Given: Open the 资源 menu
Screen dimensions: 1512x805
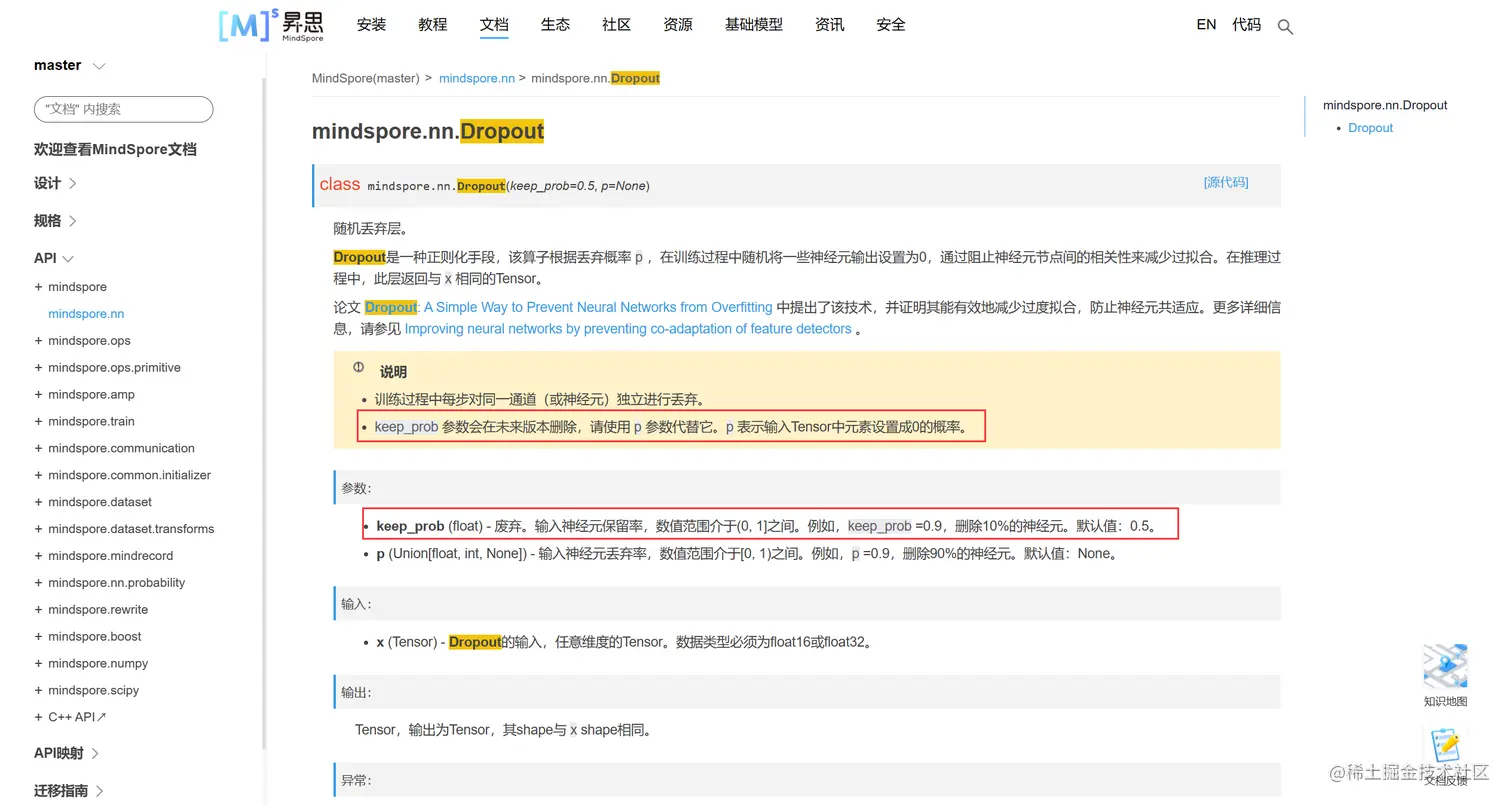Looking at the screenshot, I should (x=678, y=25).
